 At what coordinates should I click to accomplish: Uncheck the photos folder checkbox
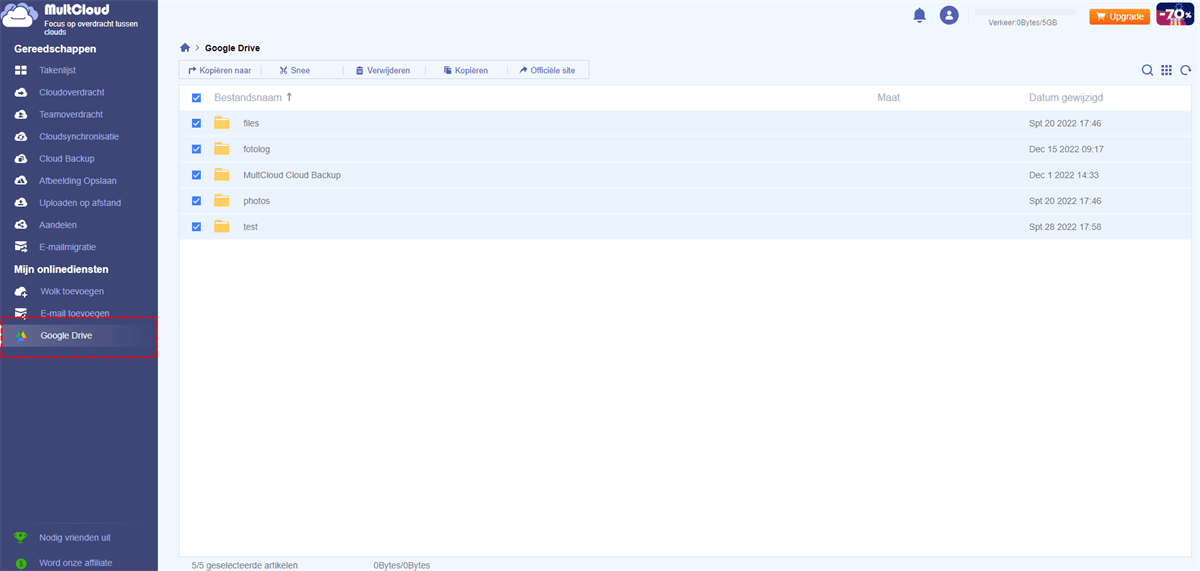click(x=196, y=201)
